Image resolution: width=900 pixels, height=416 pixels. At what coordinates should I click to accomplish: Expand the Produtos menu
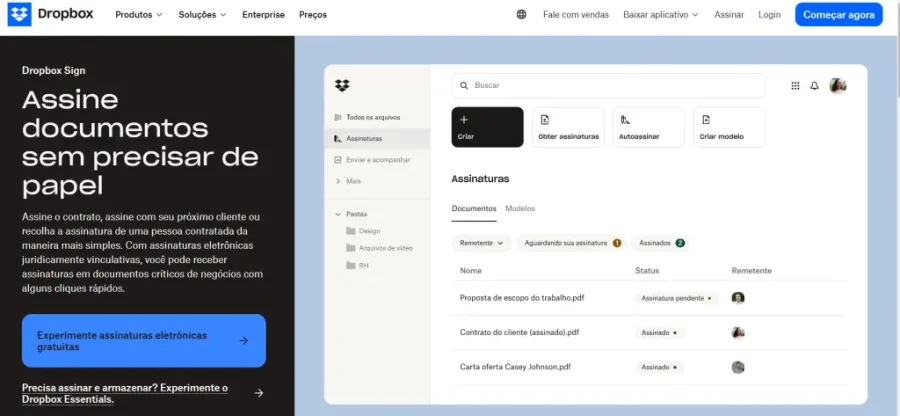tap(139, 15)
